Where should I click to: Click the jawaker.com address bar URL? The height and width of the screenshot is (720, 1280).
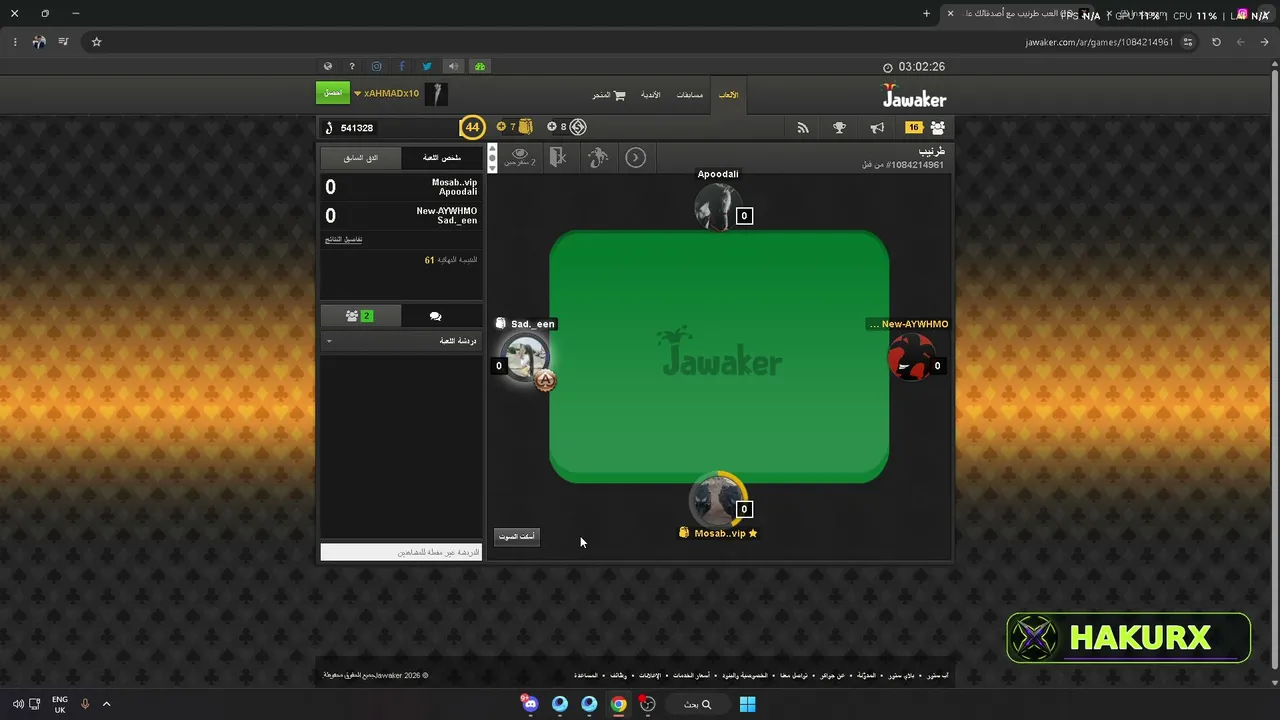(x=1099, y=42)
